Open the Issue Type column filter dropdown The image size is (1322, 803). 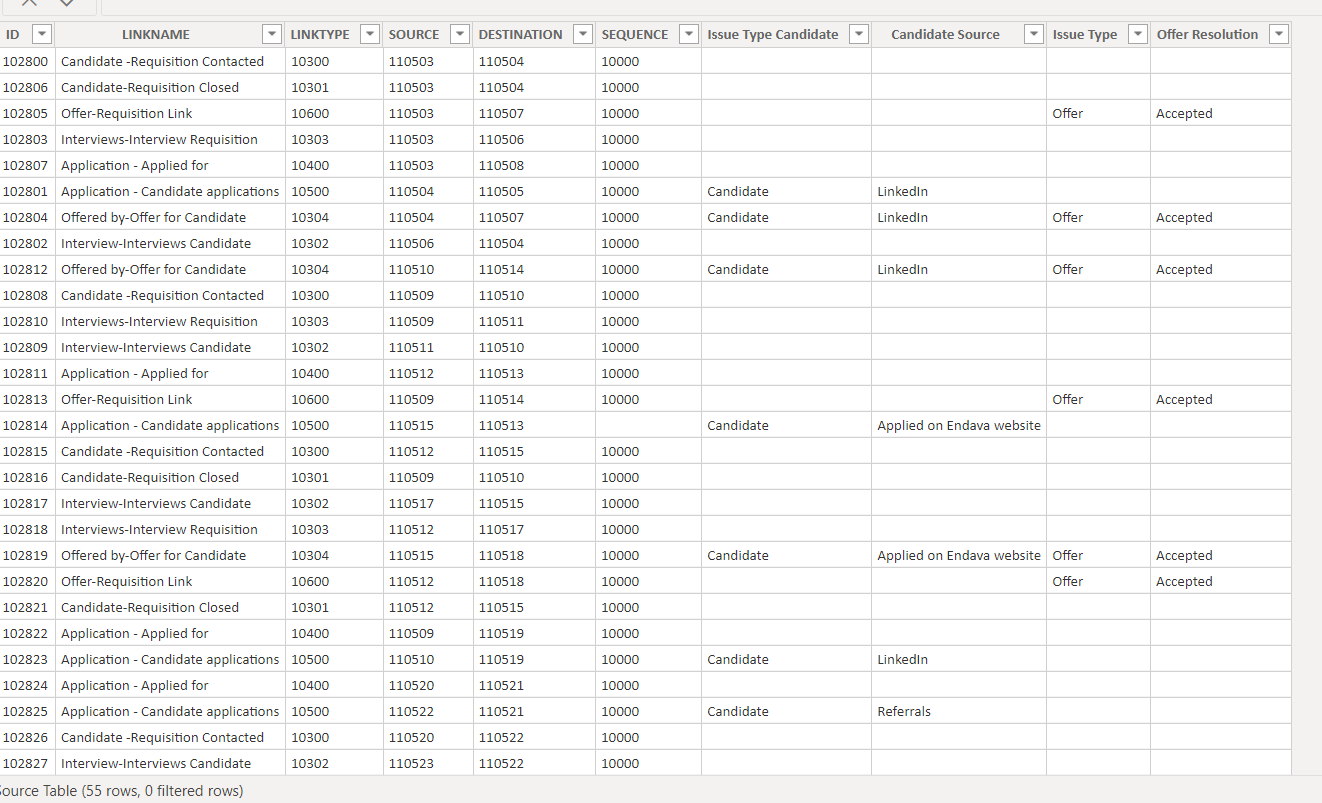click(x=1137, y=34)
